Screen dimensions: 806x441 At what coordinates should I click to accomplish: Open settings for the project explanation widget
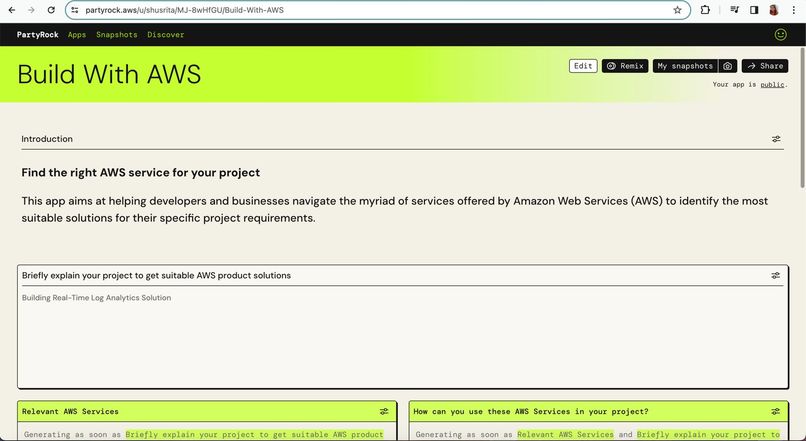(x=776, y=275)
